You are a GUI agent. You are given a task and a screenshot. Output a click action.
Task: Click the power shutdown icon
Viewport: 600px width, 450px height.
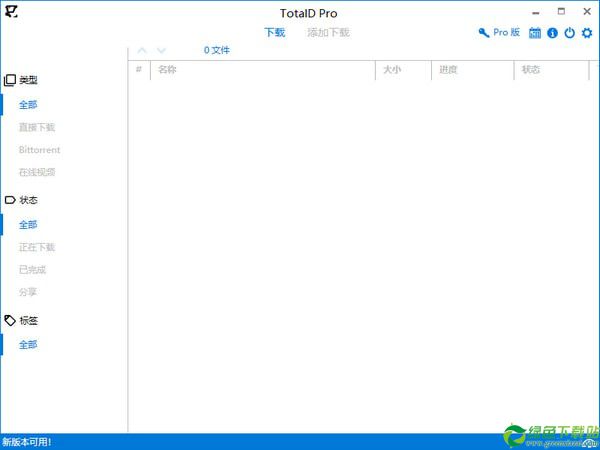tap(569, 33)
